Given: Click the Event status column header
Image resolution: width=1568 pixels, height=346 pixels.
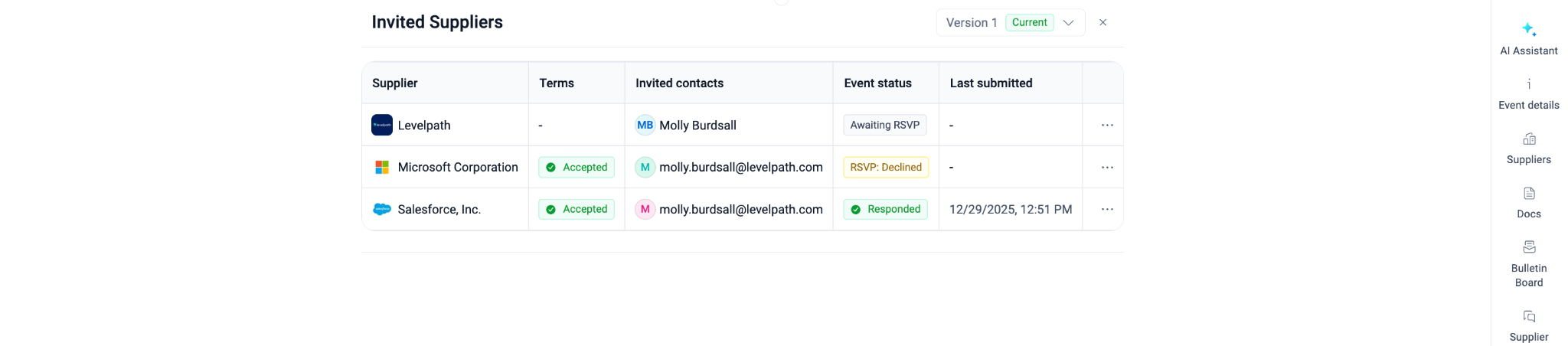Looking at the screenshot, I should 877,83.
